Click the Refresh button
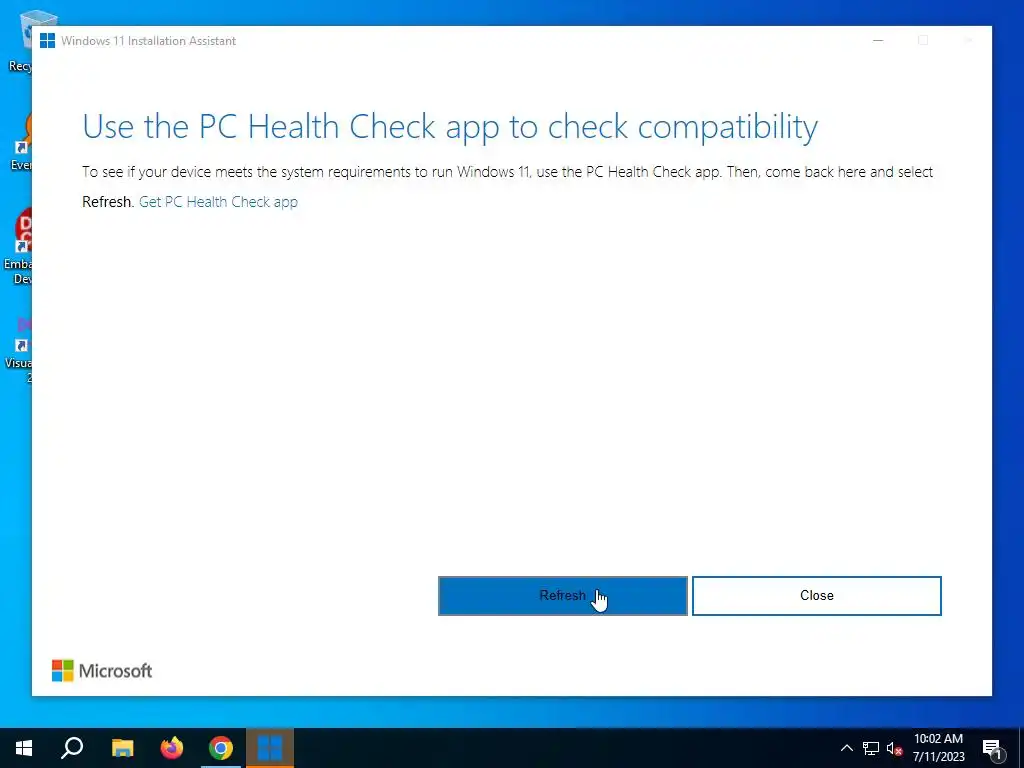 tap(562, 596)
